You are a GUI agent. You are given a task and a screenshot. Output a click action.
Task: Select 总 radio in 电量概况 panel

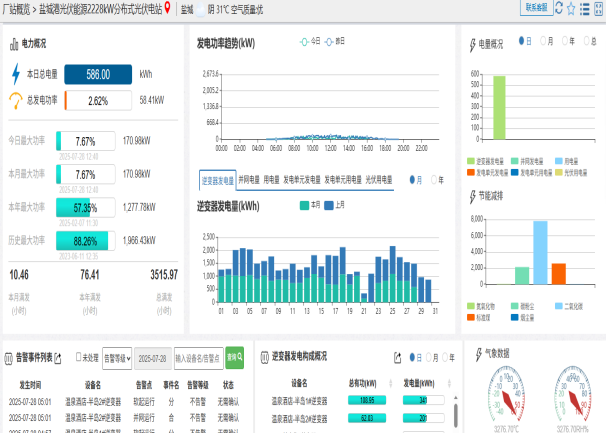pos(587,42)
